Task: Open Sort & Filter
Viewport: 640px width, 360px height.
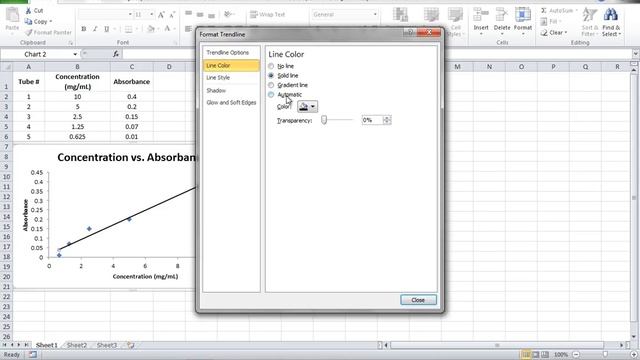Action: (589, 21)
